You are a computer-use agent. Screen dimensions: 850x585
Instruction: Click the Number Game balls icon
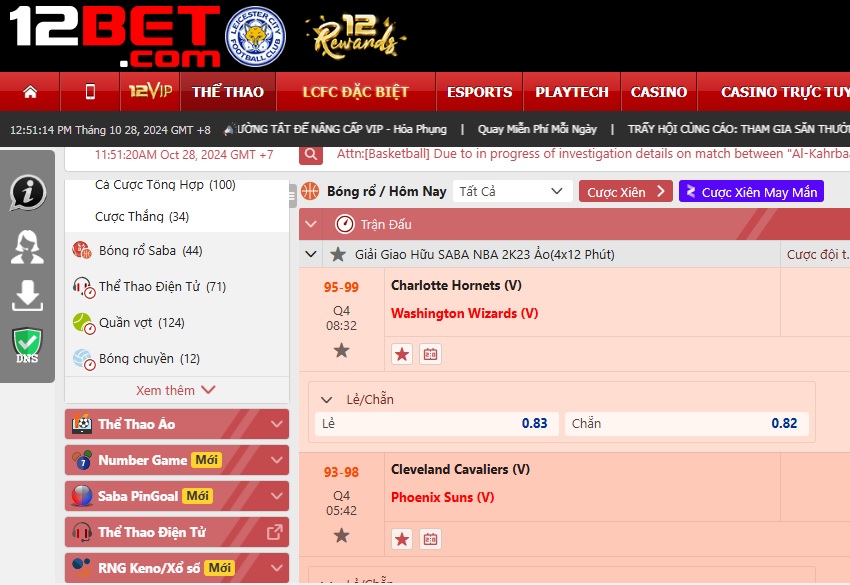pyautogui.click(x=82, y=460)
